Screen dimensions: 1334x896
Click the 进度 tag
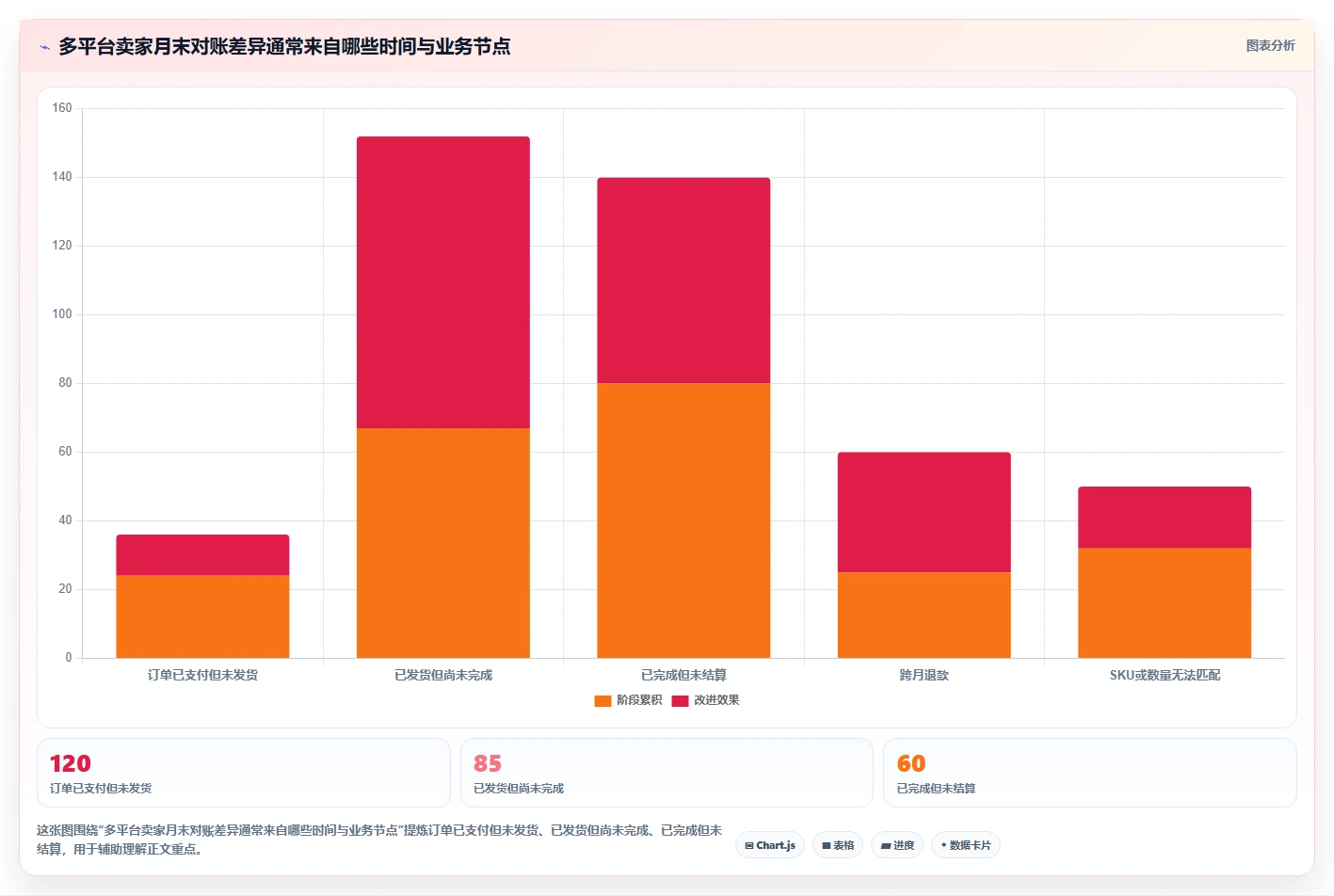tap(897, 845)
